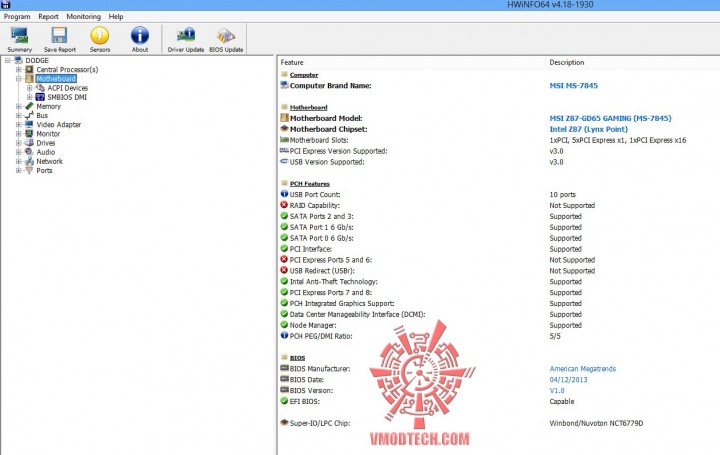Collapse the DODGE root tree node

[8, 60]
